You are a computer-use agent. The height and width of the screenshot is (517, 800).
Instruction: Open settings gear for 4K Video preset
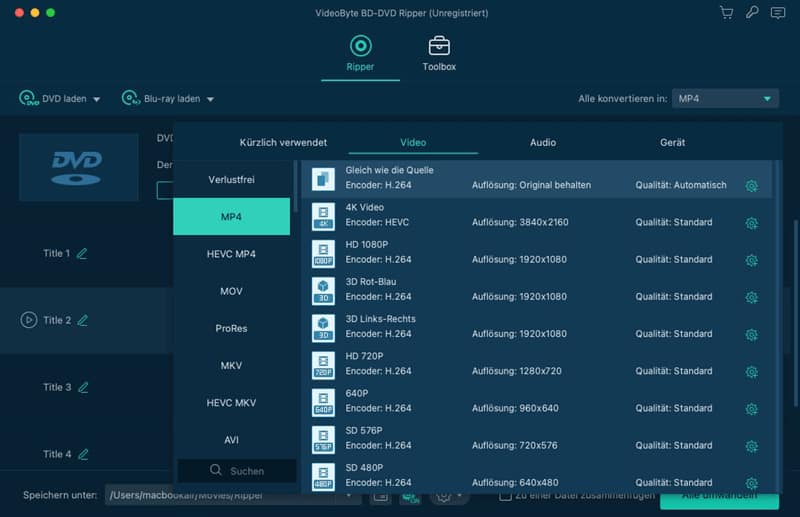tap(751, 223)
